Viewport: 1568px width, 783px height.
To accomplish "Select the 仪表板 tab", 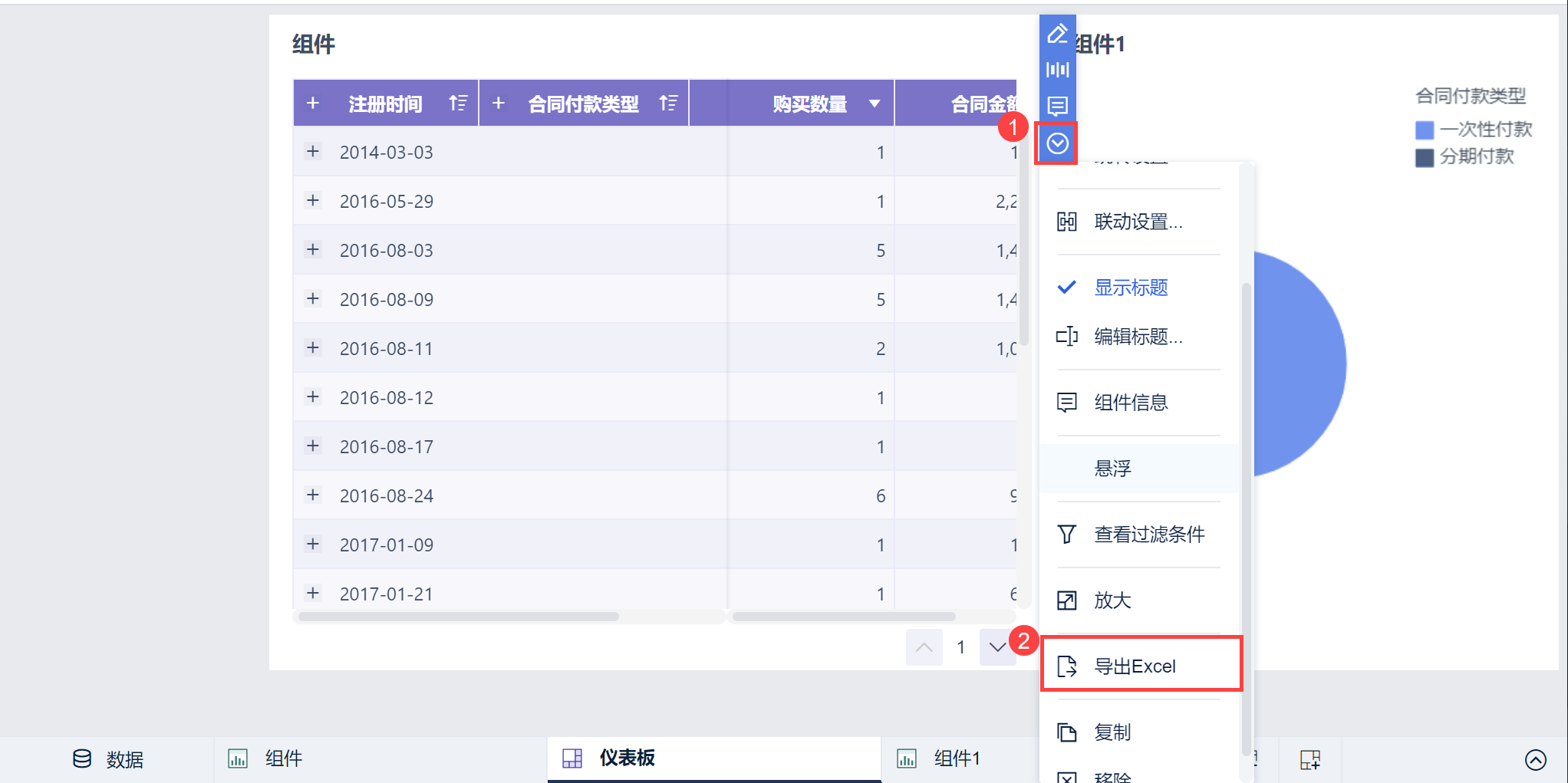I will click(714, 759).
